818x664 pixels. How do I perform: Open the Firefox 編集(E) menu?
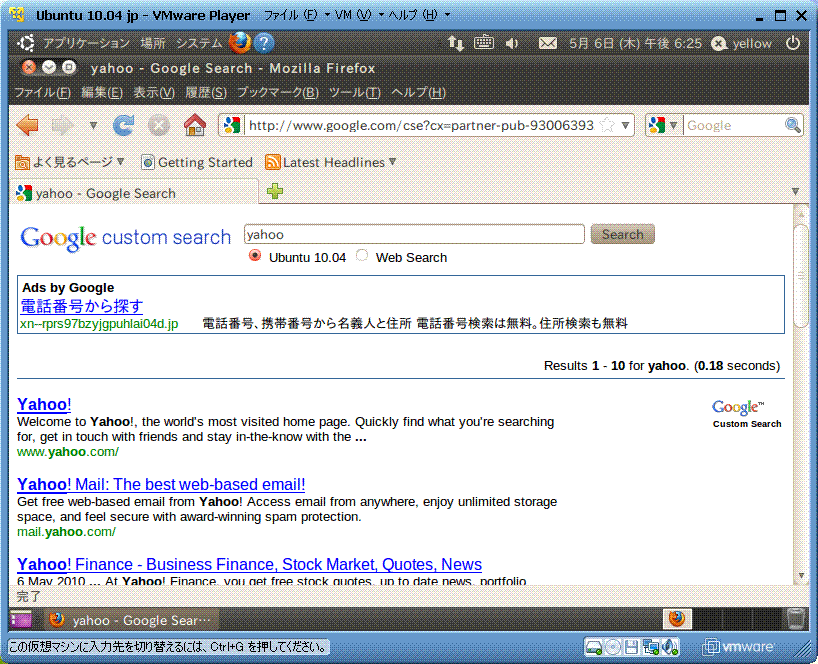pyautogui.click(x=102, y=93)
